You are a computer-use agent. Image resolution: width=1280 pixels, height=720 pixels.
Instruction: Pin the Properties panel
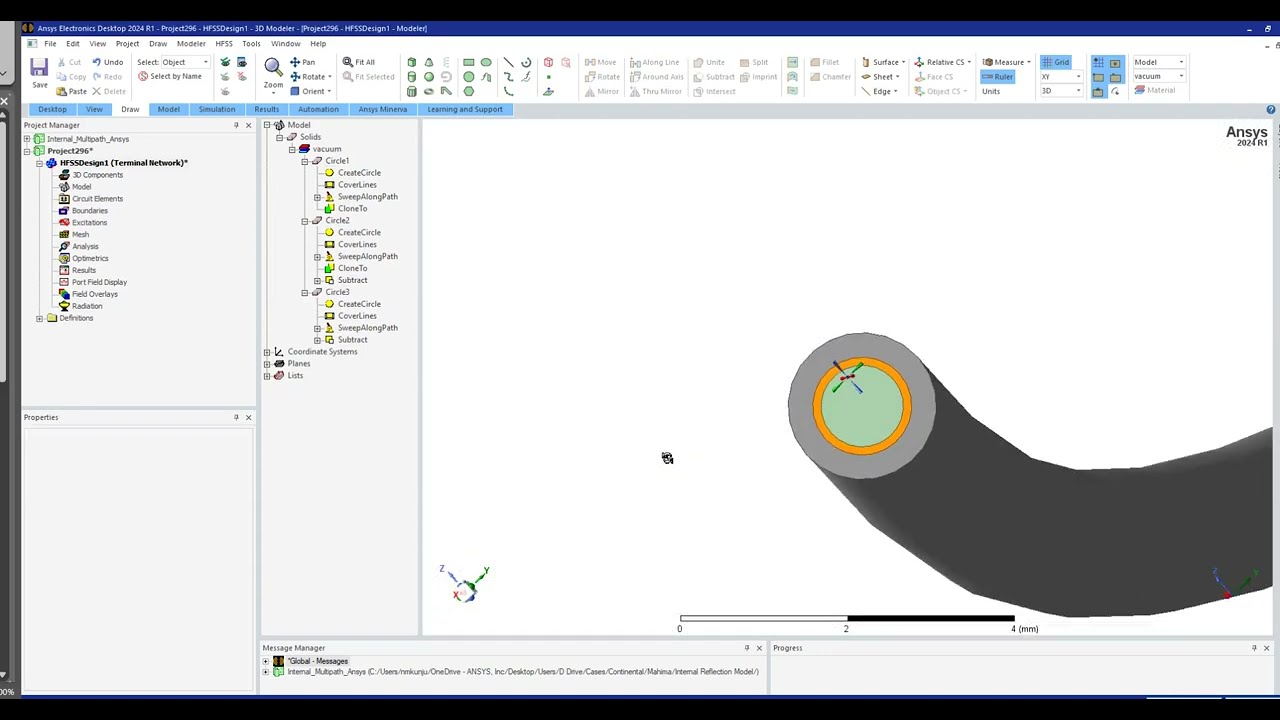236,417
